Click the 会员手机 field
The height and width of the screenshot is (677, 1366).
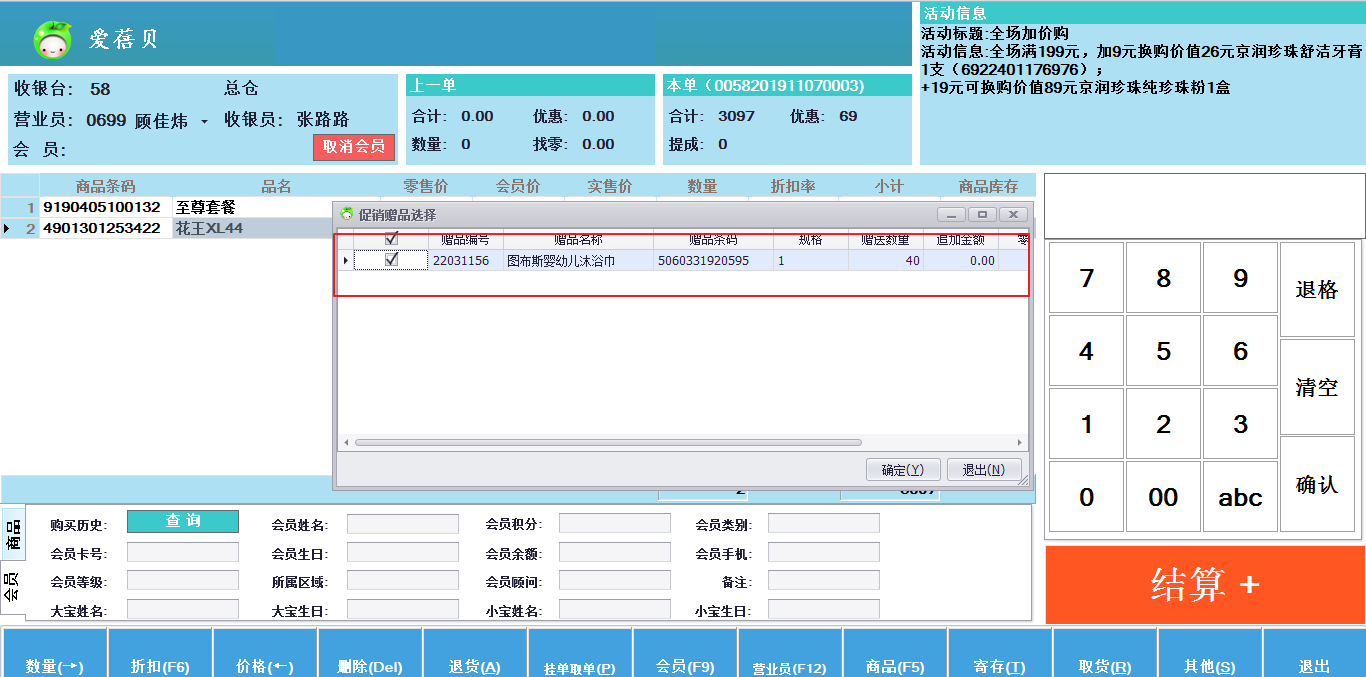tap(824, 552)
